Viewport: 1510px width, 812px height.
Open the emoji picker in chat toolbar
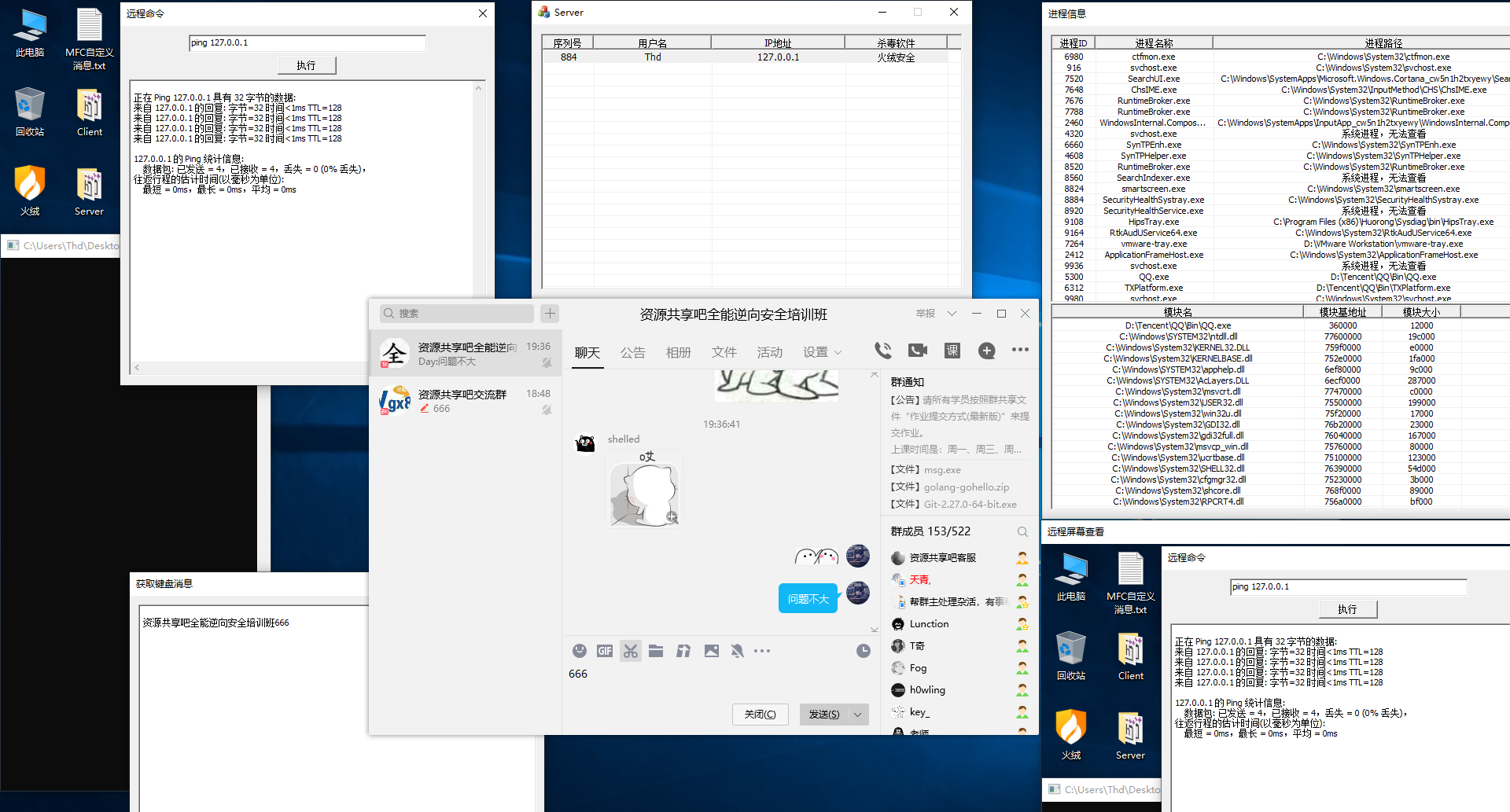coord(580,651)
